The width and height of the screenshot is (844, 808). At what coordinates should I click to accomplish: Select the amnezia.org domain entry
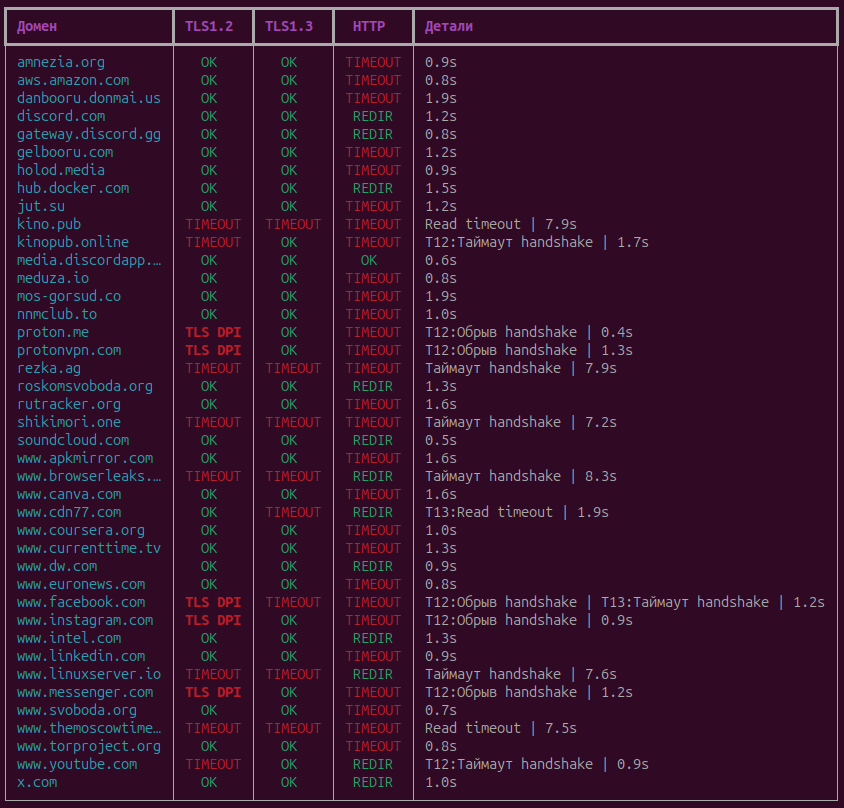click(x=61, y=62)
